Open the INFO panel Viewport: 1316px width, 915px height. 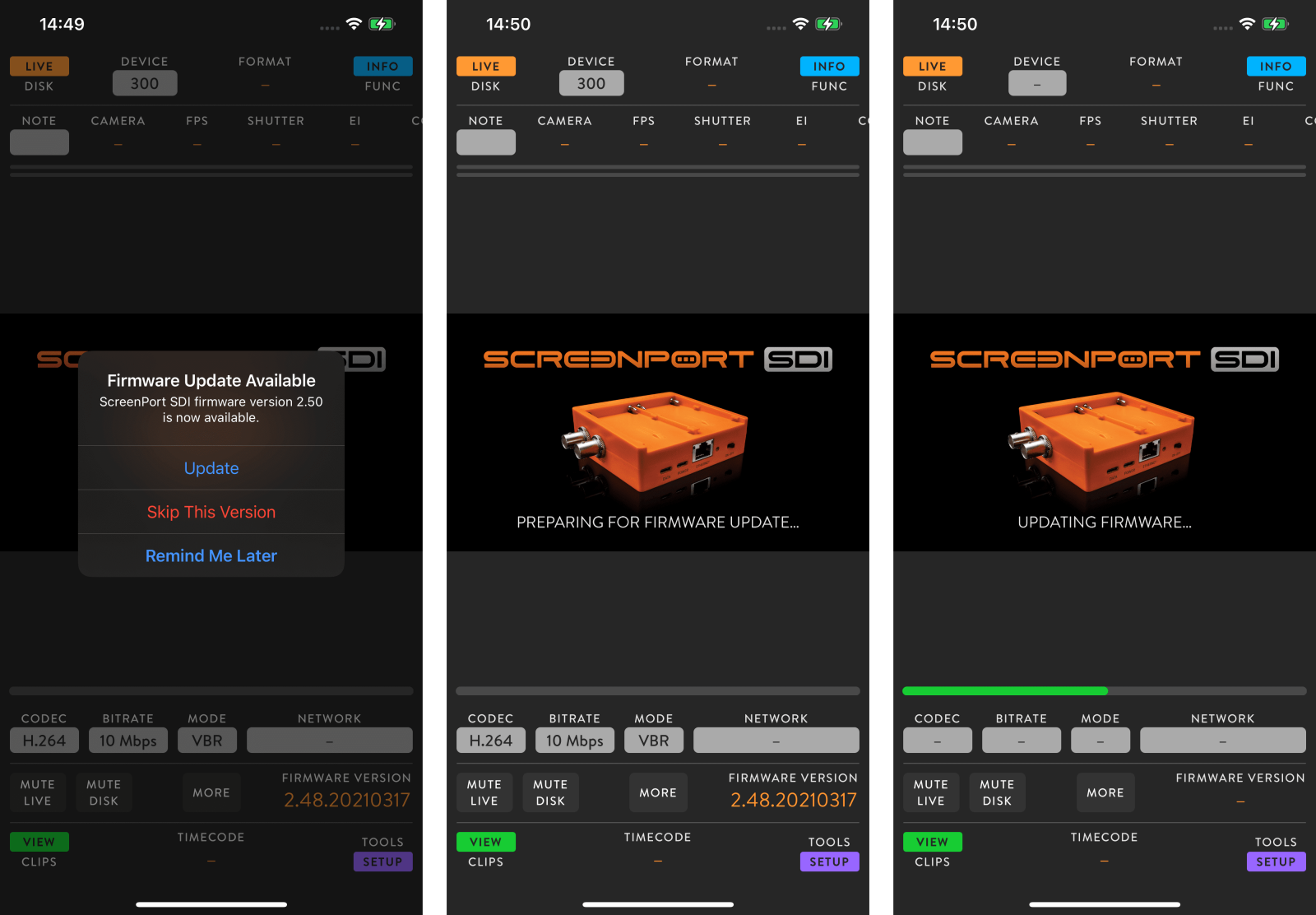[382, 66]
